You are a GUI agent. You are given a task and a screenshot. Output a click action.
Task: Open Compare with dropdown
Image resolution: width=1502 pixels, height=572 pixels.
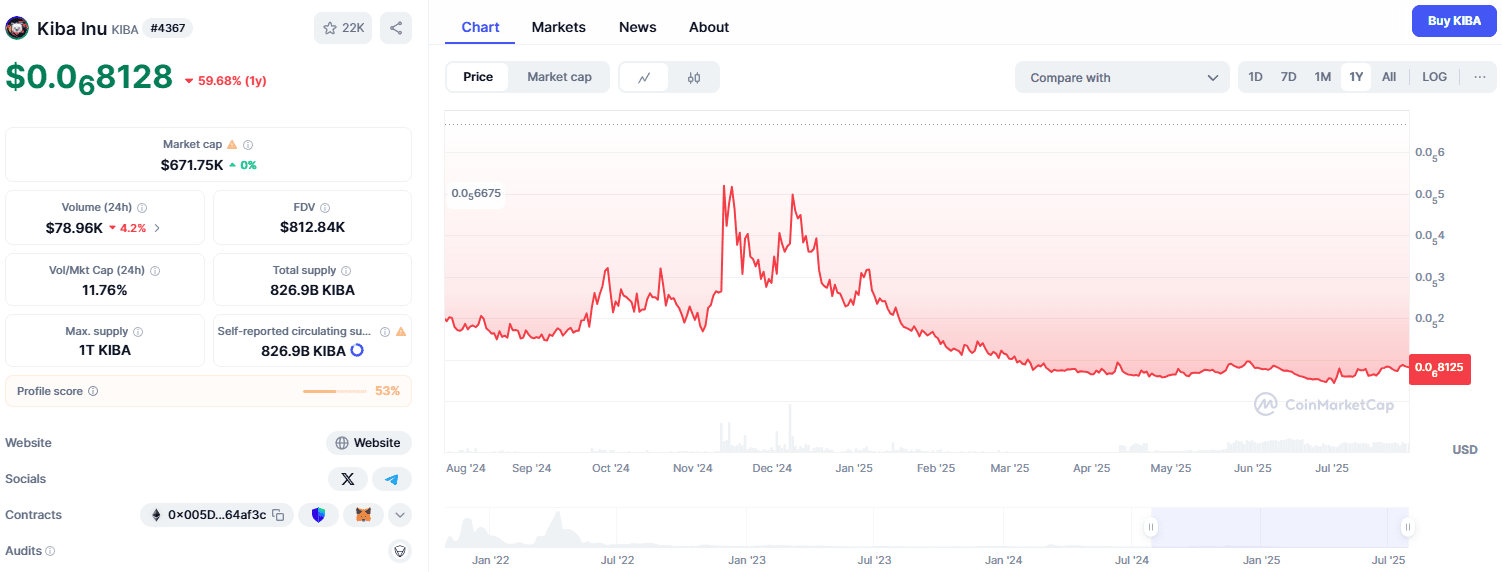click(1123, 77)
